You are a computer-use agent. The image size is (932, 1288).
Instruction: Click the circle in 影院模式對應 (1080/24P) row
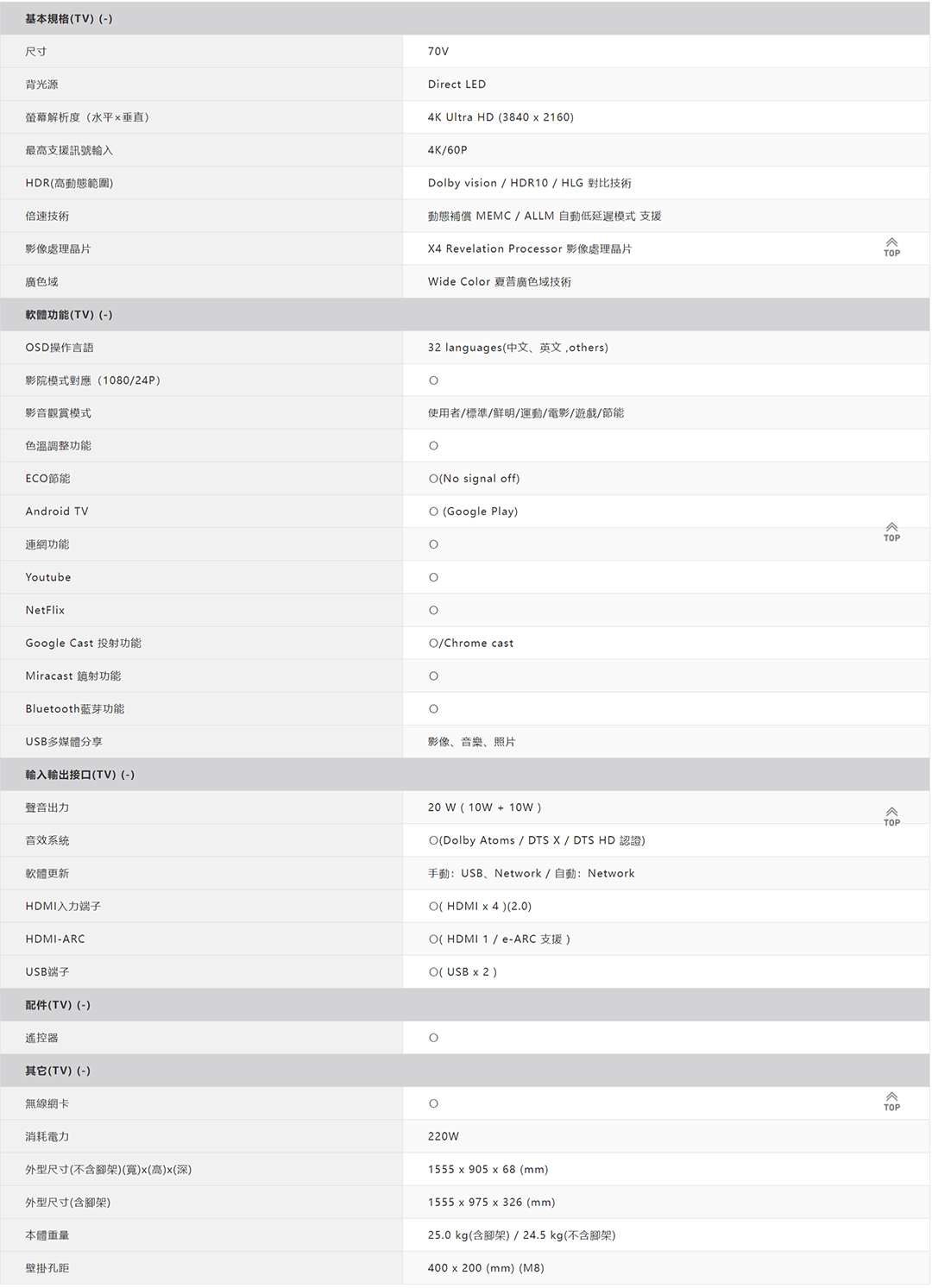point(433,380)
